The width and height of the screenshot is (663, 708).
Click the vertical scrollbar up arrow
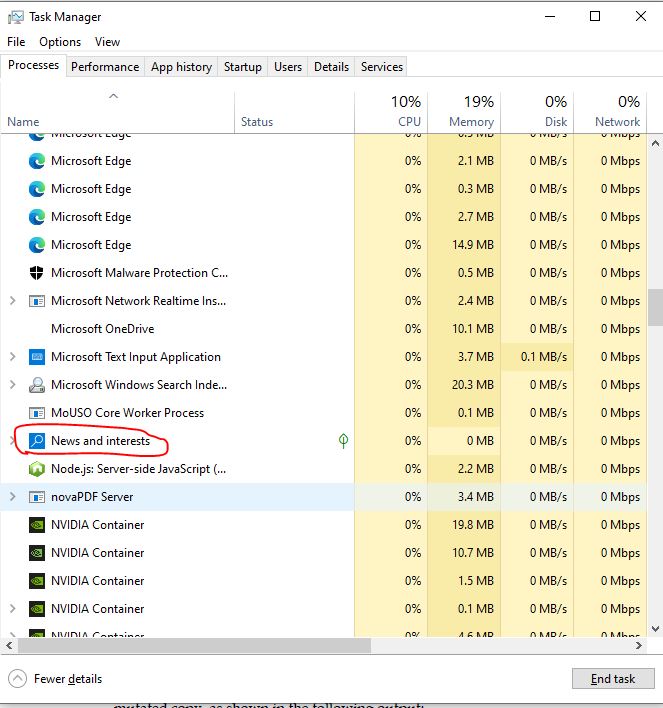point(655,144)
